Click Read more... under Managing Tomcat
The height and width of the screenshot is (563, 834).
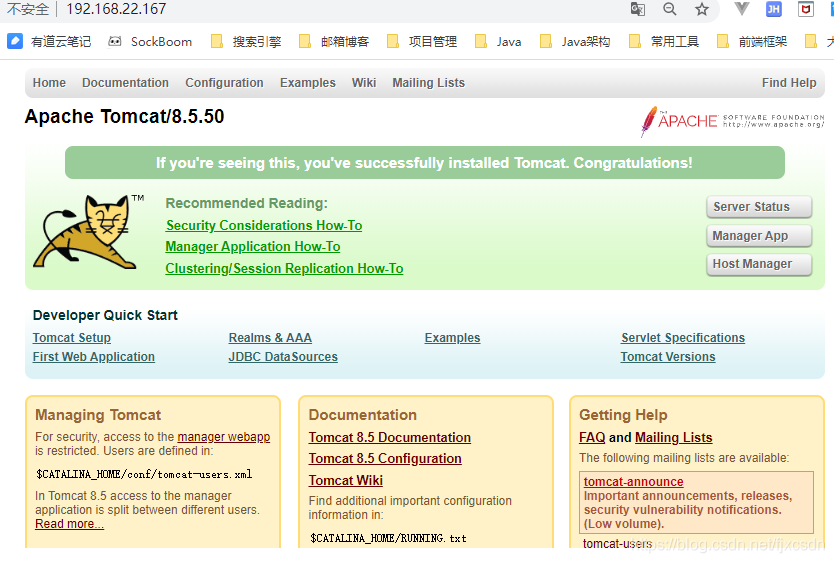tap(69, 524)
